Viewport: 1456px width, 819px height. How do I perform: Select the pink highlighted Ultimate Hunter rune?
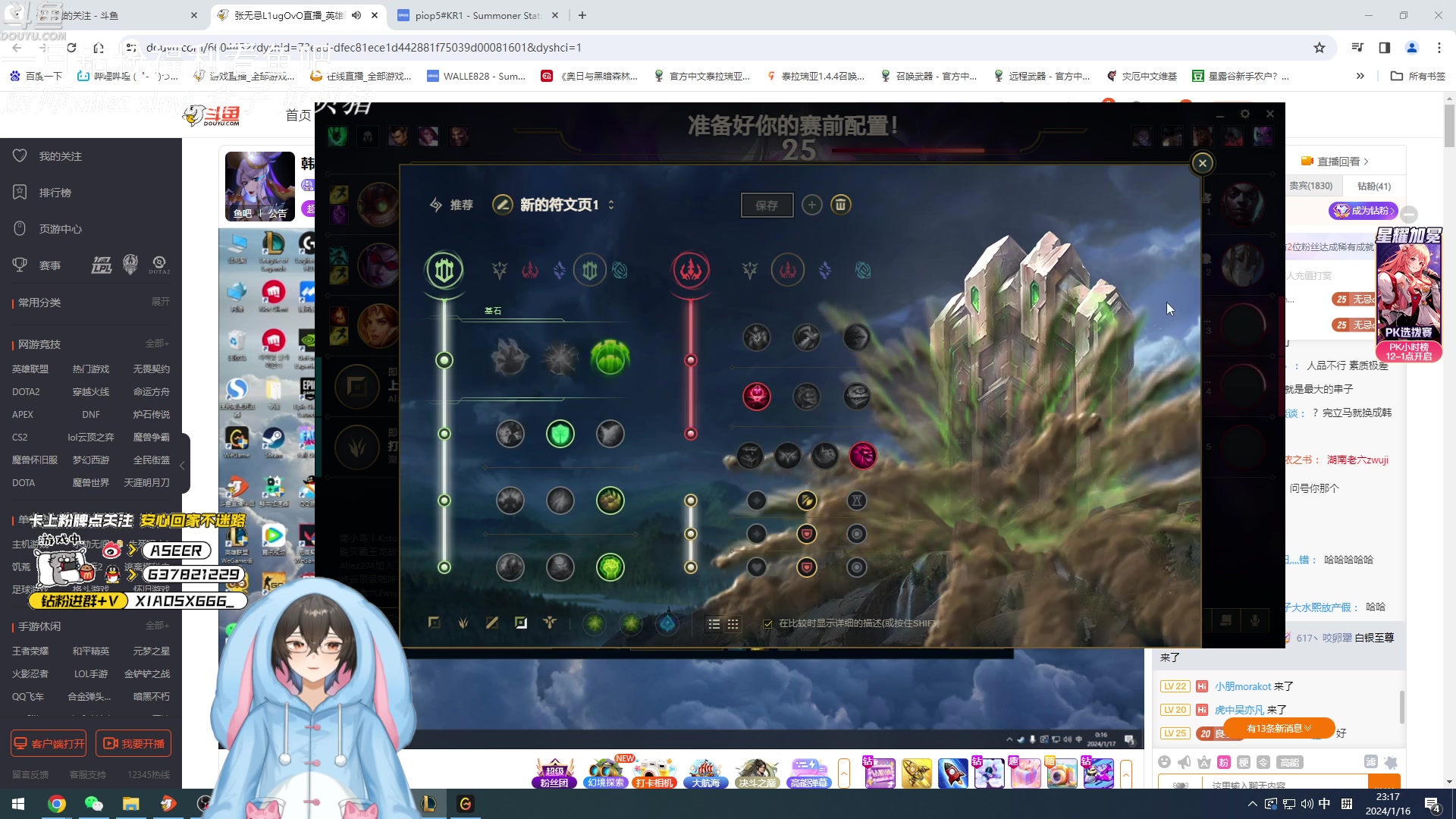click(863, 455)
